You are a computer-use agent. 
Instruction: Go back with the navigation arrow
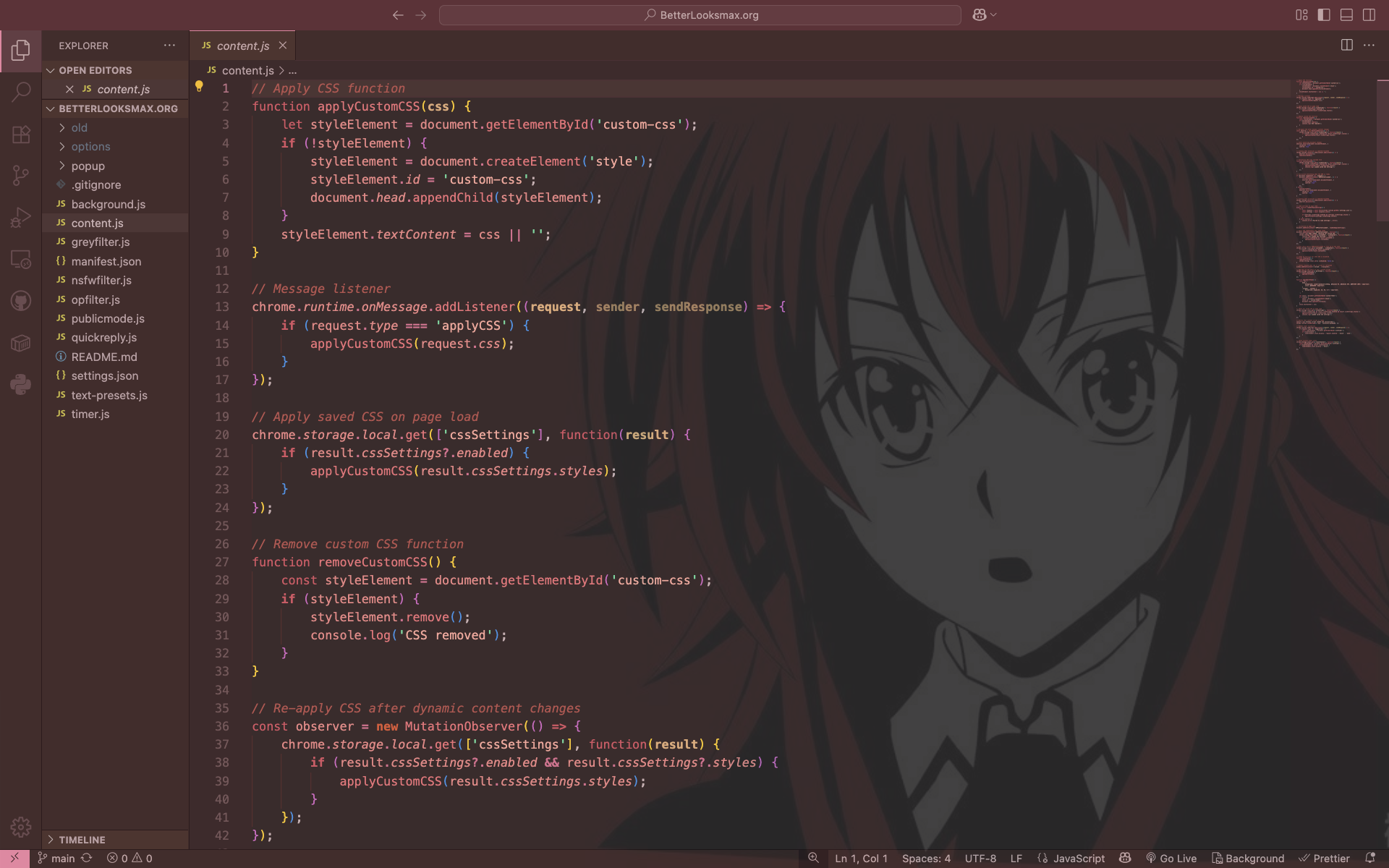tap(398, 14)
